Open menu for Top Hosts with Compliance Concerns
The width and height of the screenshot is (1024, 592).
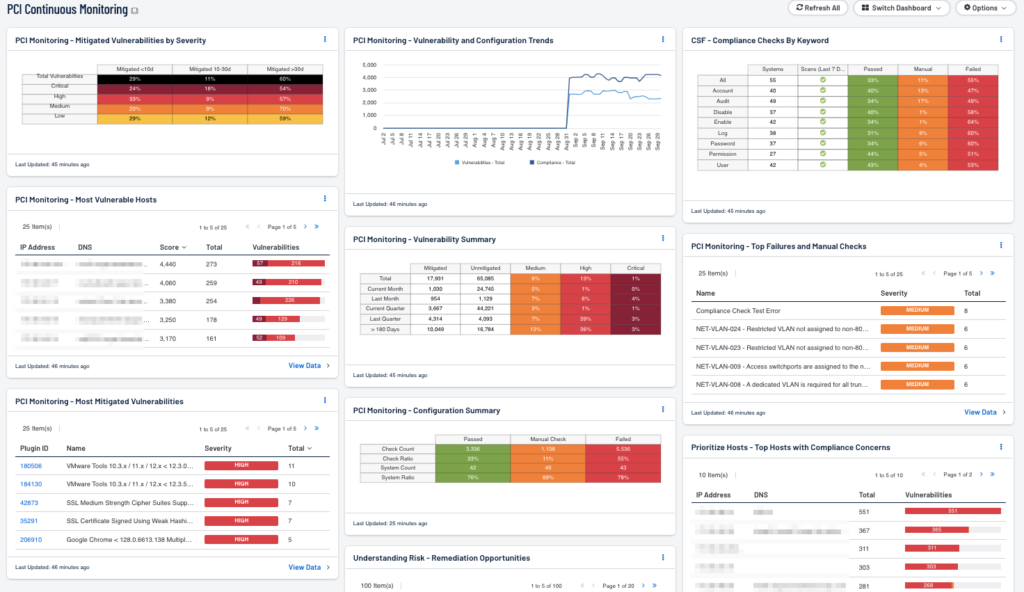[1001, 447]
